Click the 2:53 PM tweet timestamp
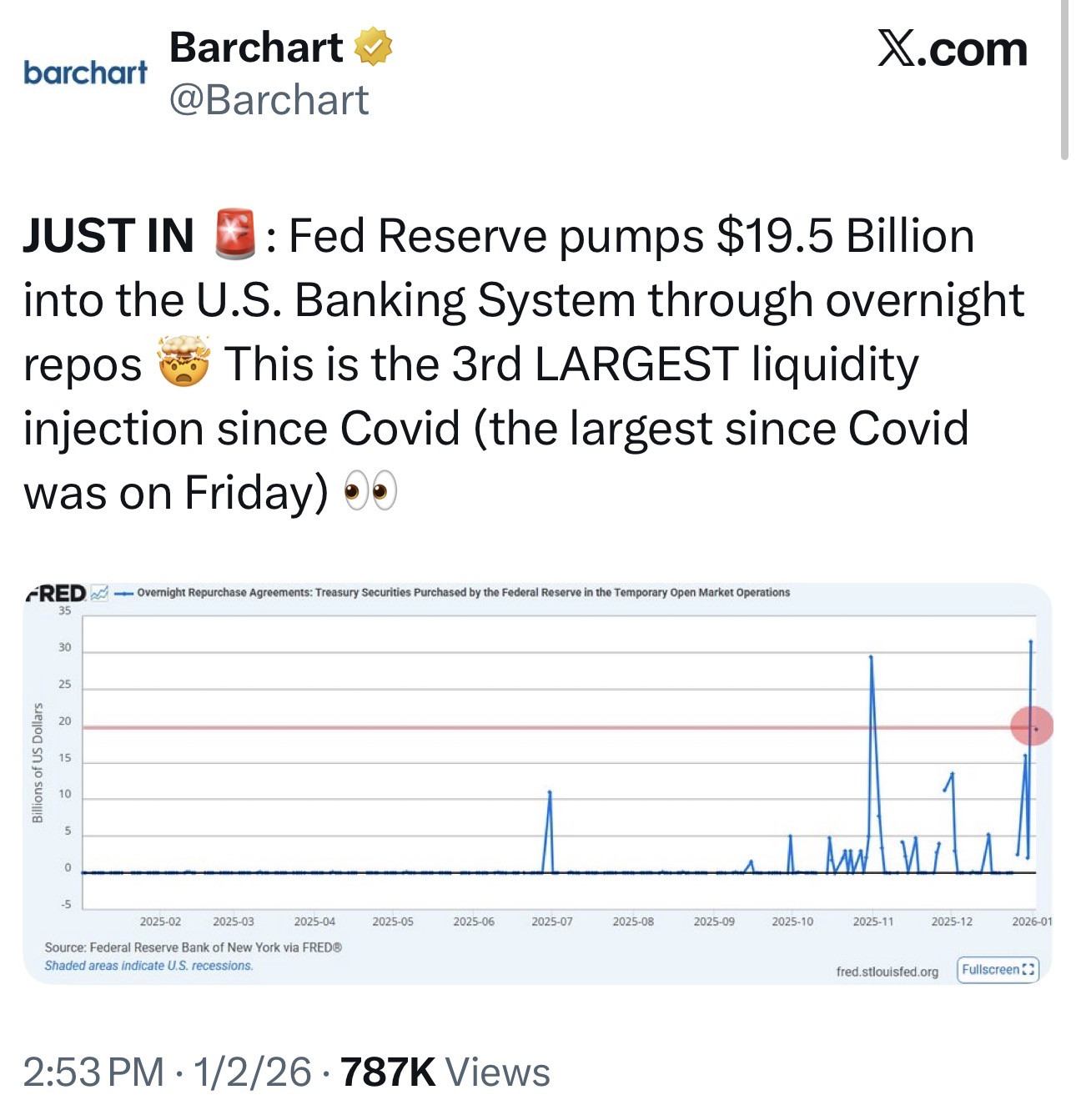The image size is (1076, 1120). [x=93, y=1072]
